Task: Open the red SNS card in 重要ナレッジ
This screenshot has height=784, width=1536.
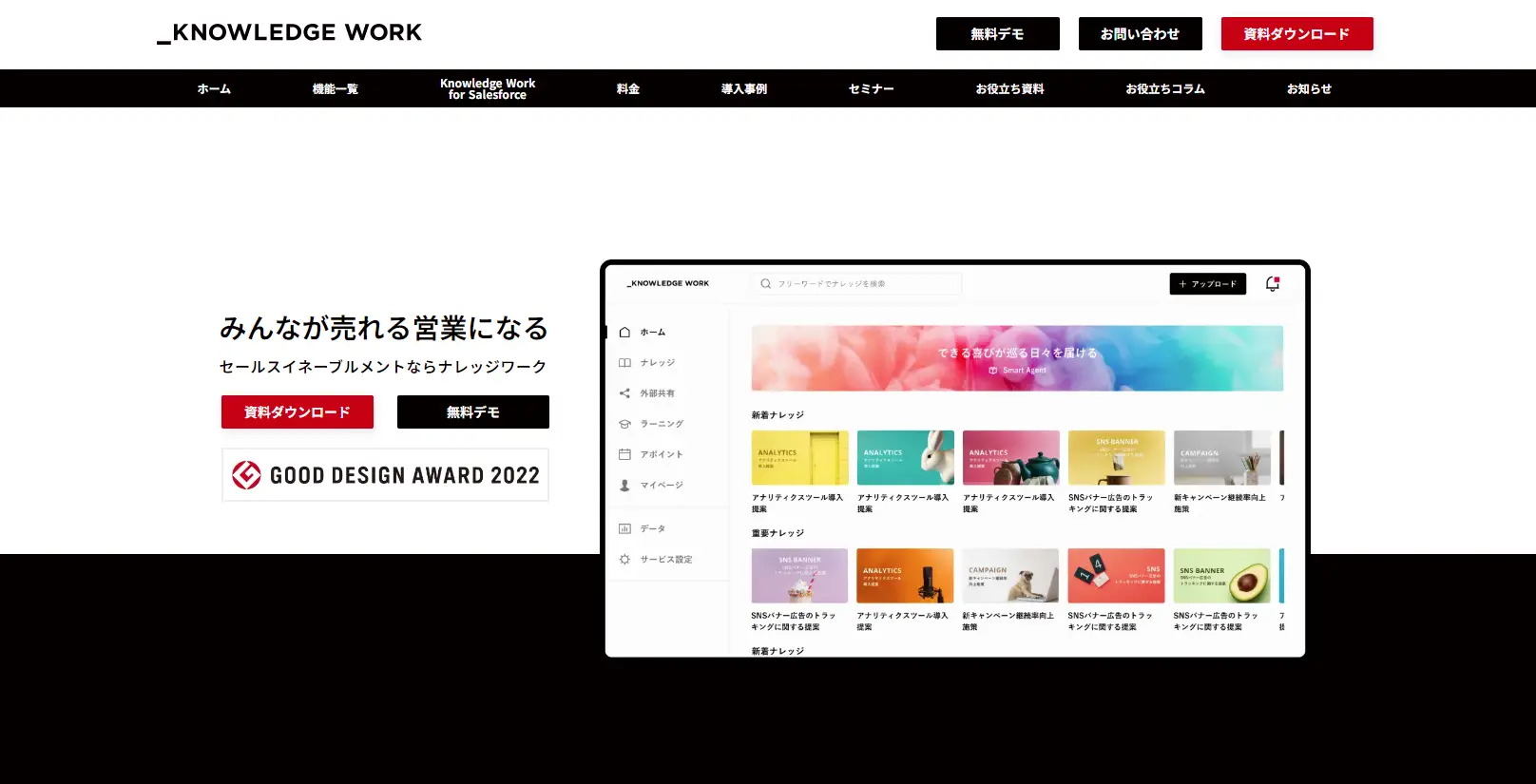Action: tap(1116, 576)
